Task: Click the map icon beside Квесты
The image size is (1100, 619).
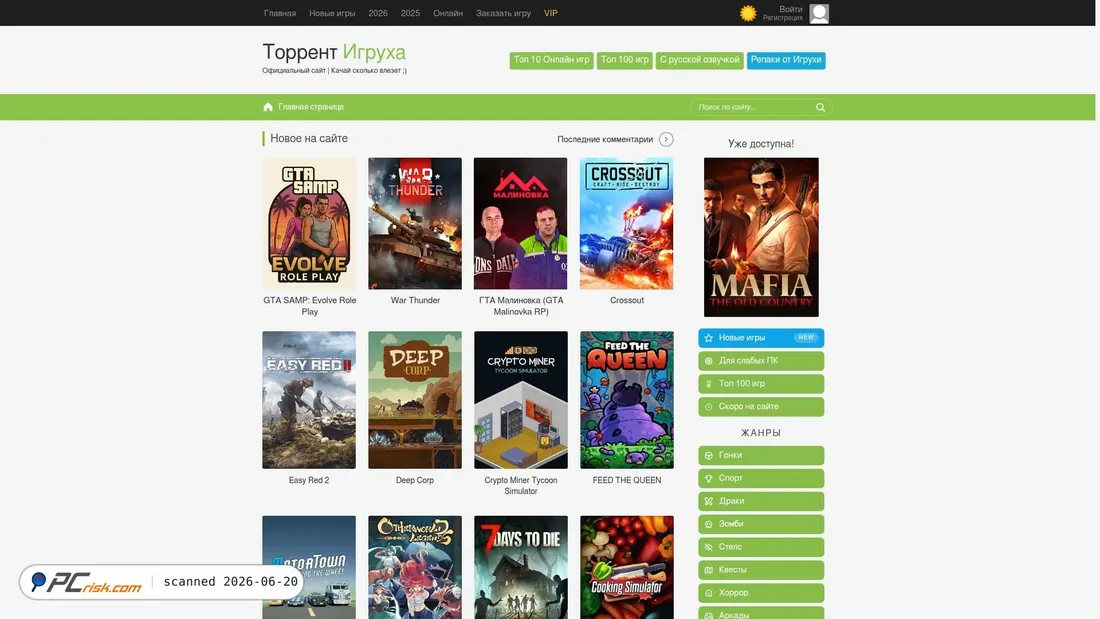Action: pos(709,570)
